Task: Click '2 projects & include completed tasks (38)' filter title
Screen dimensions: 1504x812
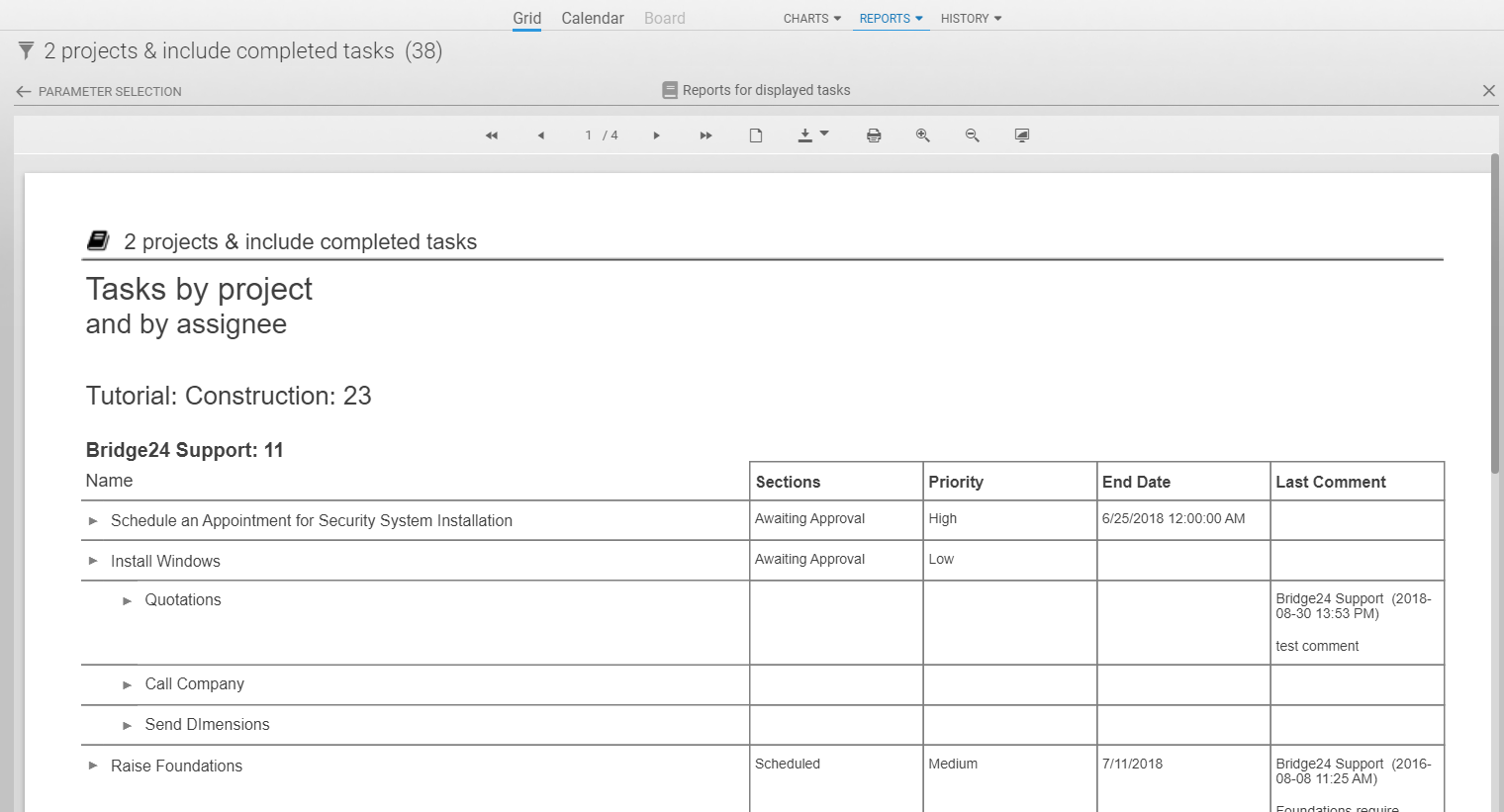Action: [242, 50]
